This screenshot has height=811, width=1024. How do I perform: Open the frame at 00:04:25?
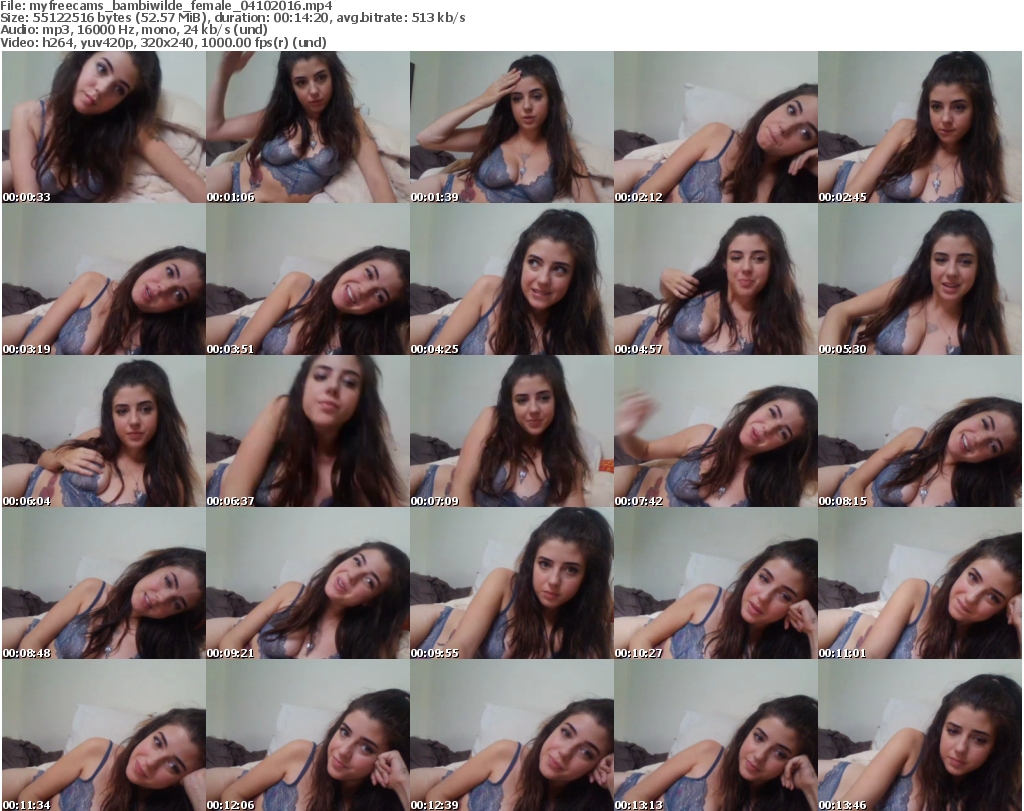pos(510,281)
